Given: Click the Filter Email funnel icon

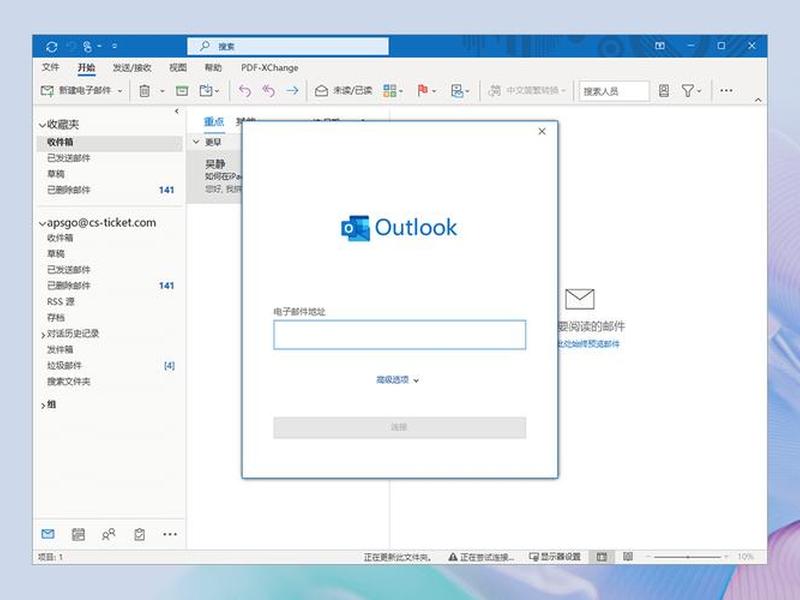Looking at the screenshot, I should [687, 91].
